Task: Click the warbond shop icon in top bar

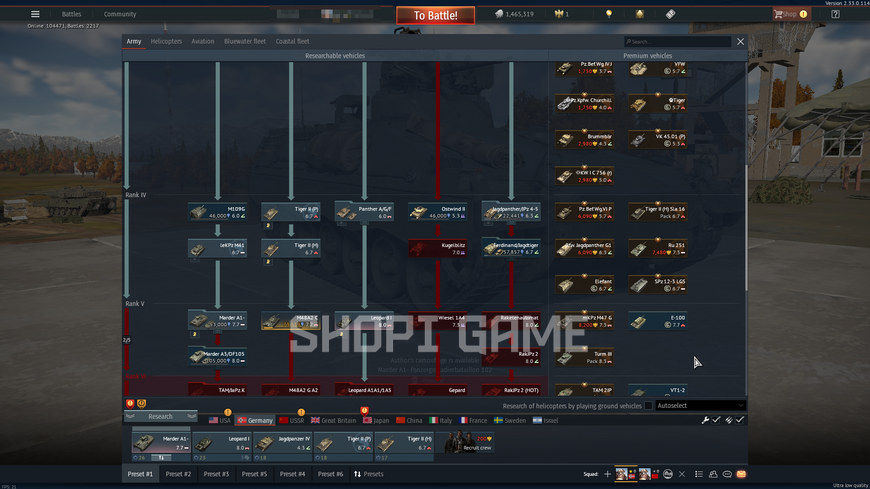Action: tap(640, 14)
